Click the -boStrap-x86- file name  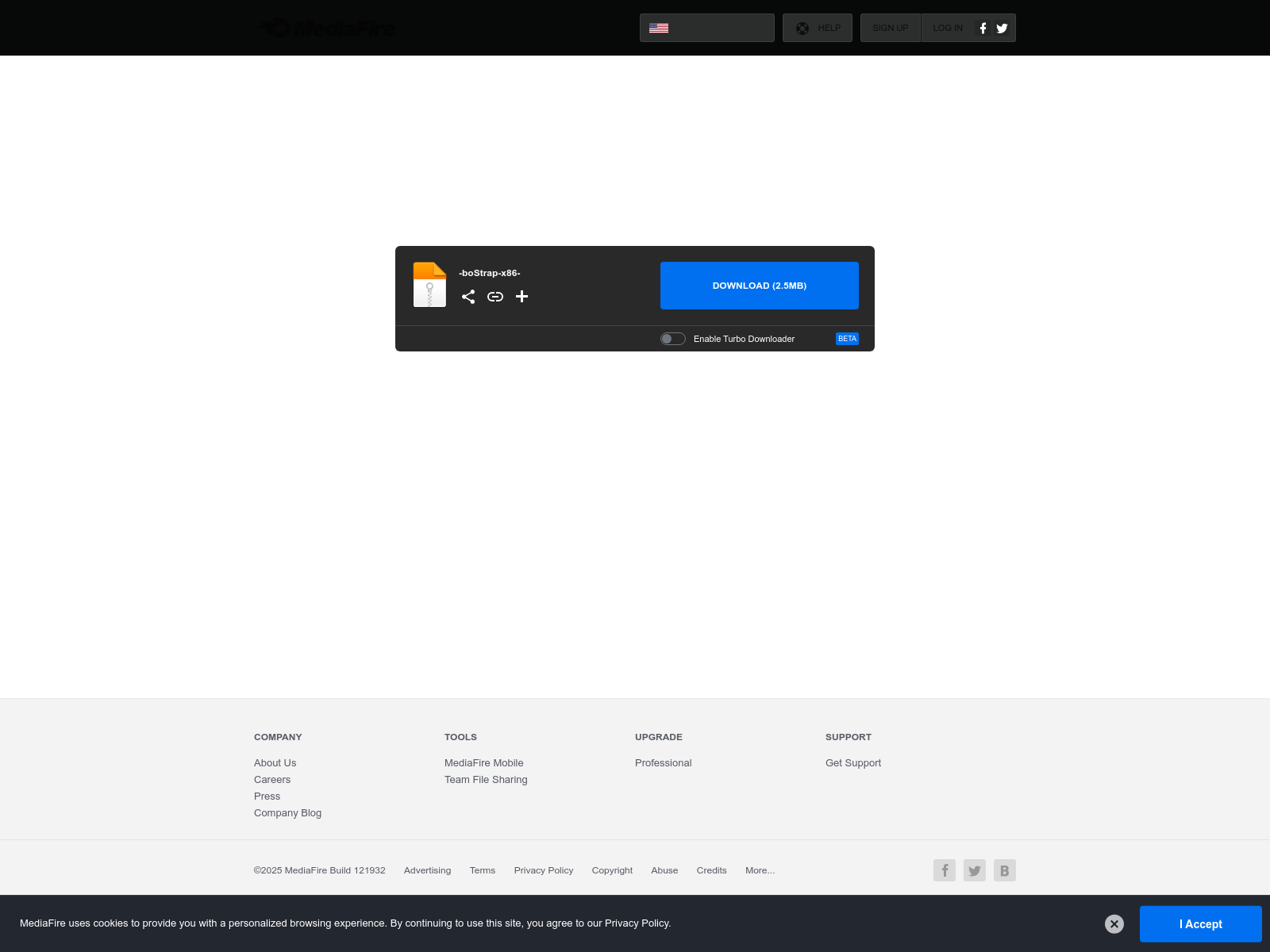[490, 273]
